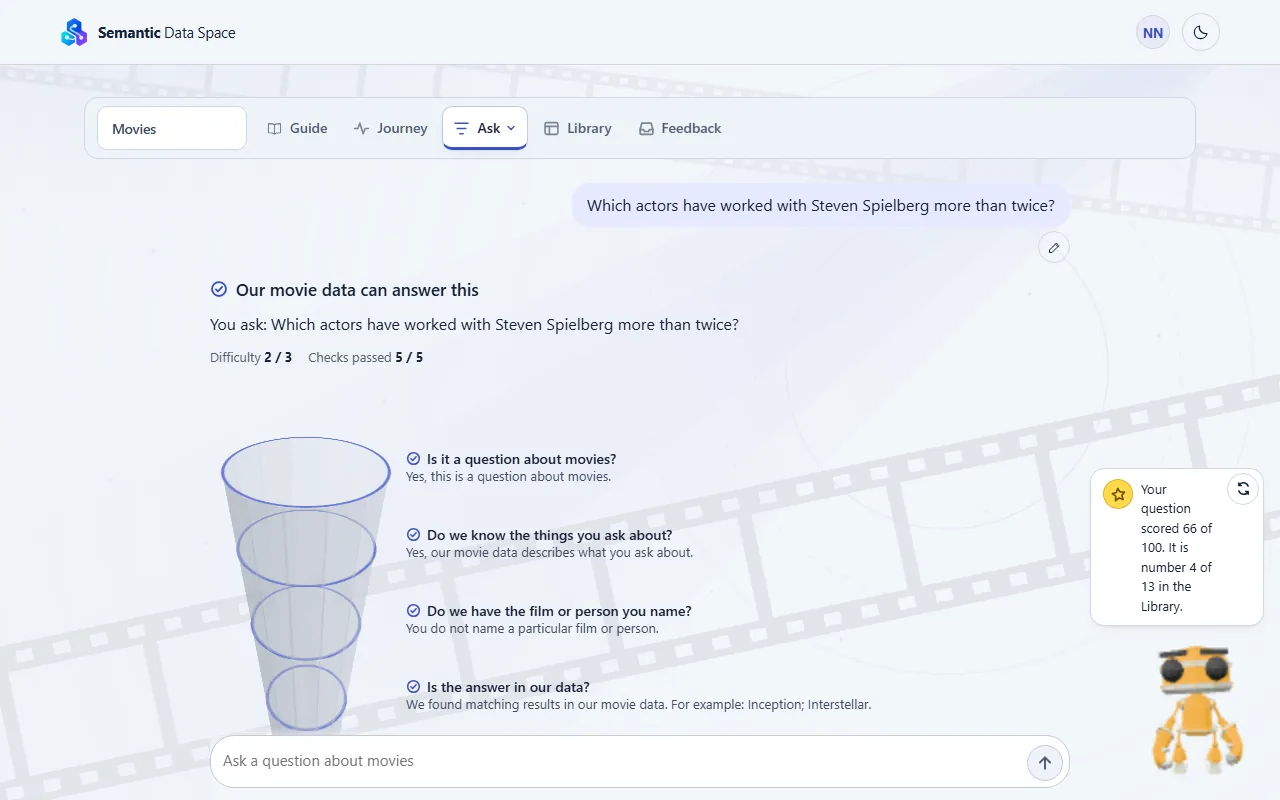Click the 'Difficulty 2 / 3' text
Viewport: 1280px width, 800px height.
(x=251, y=357)
